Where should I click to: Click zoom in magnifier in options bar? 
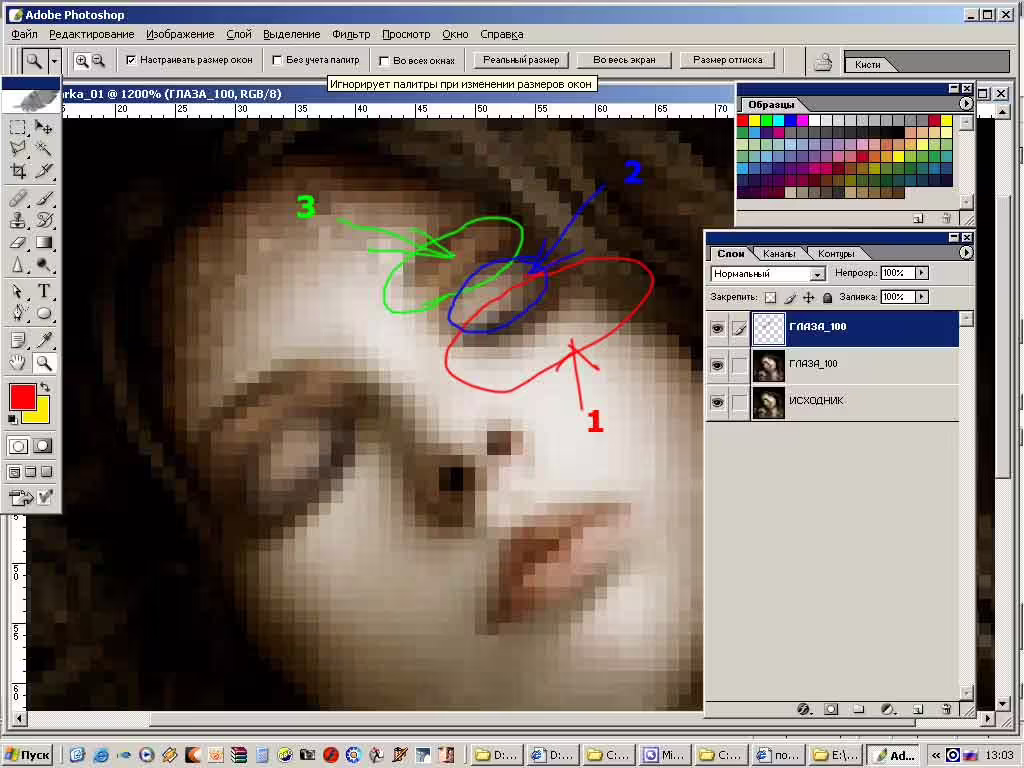82,61
